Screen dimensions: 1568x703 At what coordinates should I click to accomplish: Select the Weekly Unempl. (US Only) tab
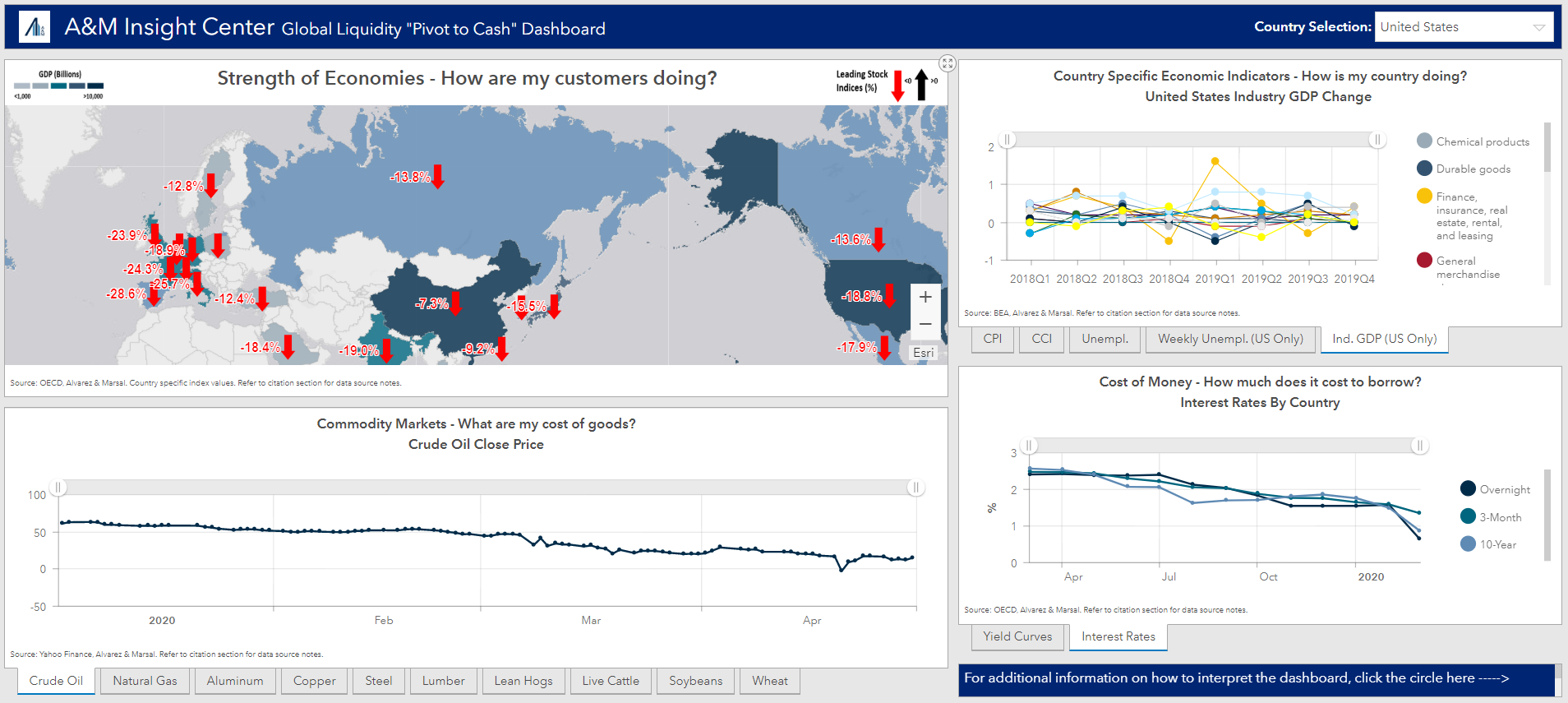coord(1230,339)
